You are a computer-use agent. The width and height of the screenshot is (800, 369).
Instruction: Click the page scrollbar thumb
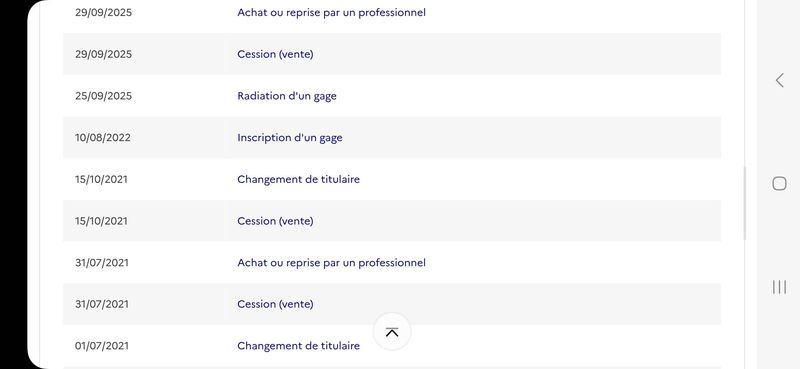coord(744,203)
